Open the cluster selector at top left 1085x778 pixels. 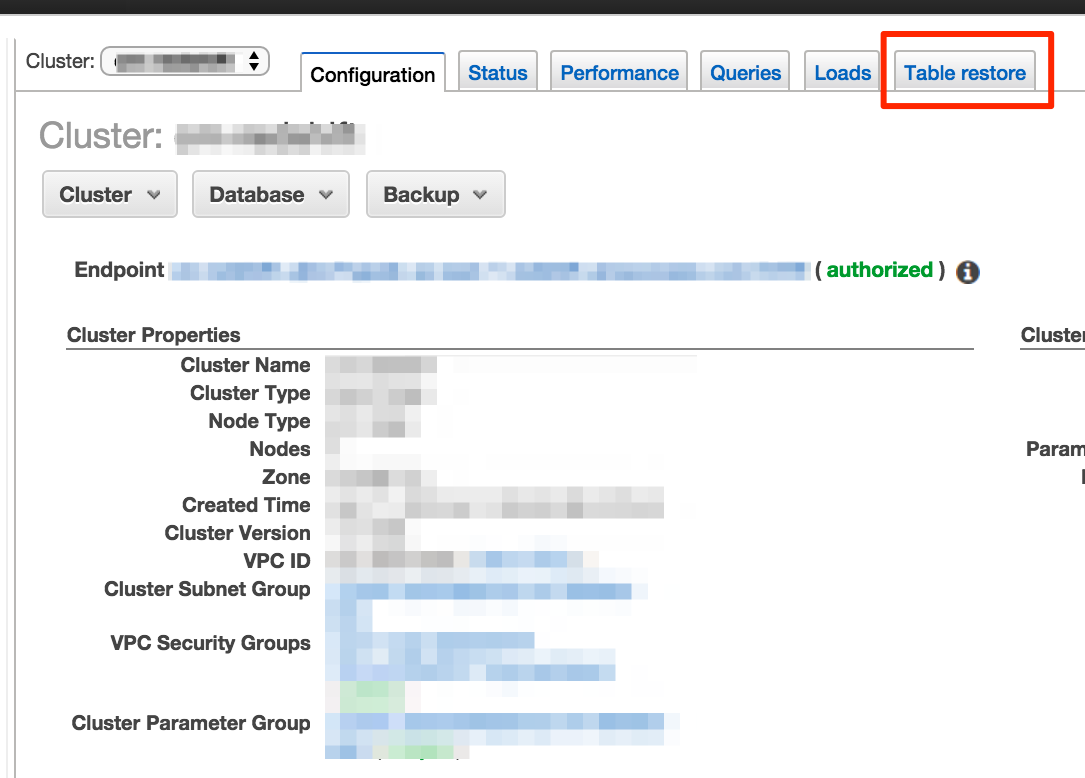coord(184,61)
